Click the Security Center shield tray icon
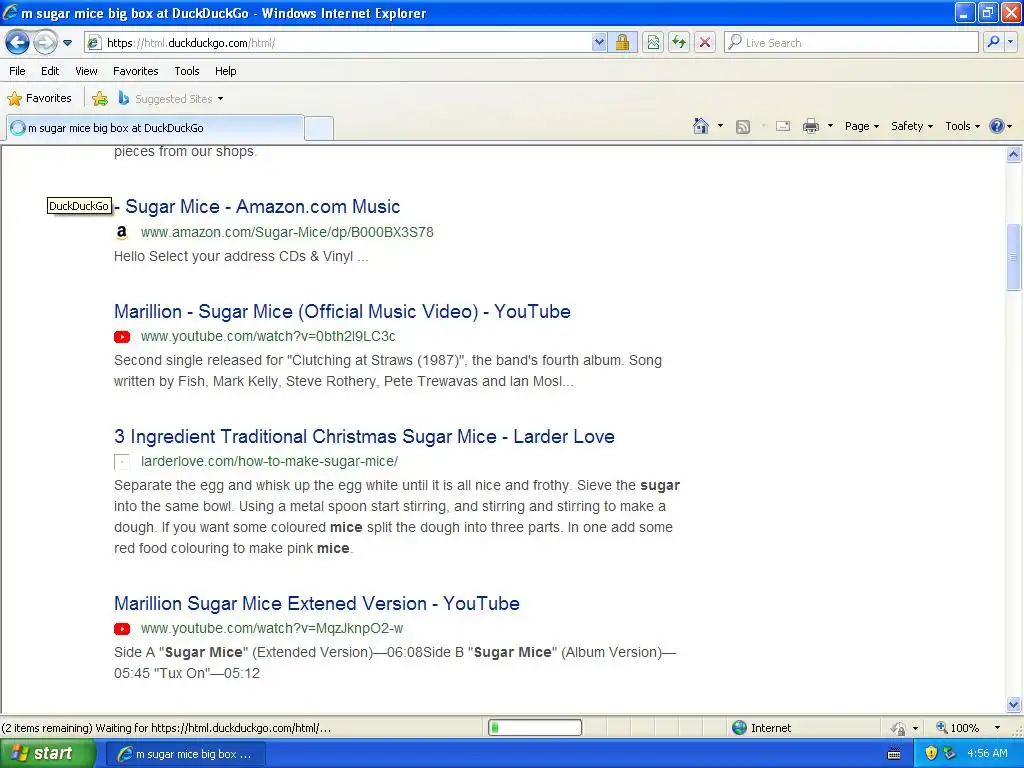Image resolution: width=1024 pixels, height=768 pixels. [931, 754]
